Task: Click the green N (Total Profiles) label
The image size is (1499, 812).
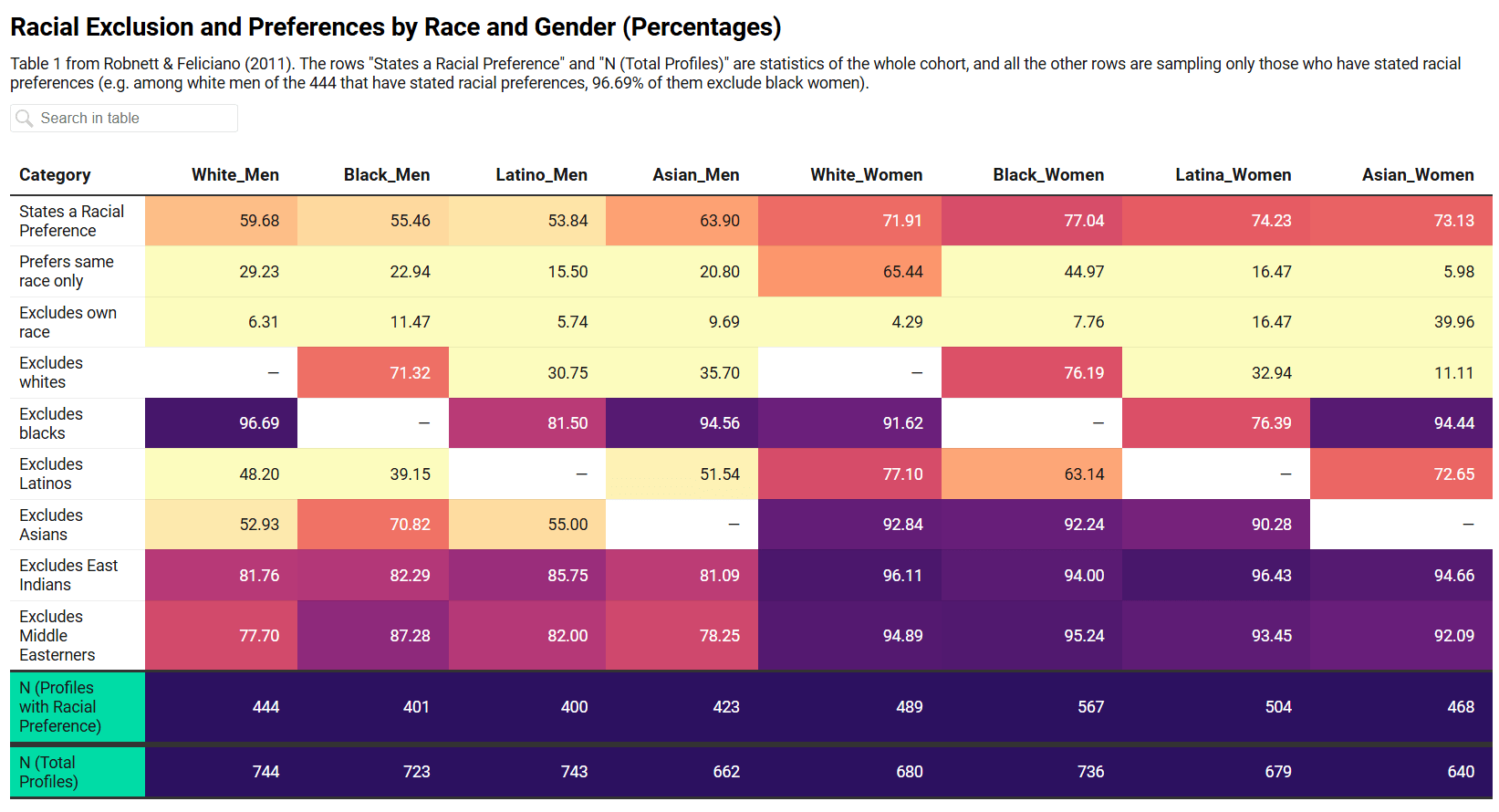Action: [x=49, y=772]
